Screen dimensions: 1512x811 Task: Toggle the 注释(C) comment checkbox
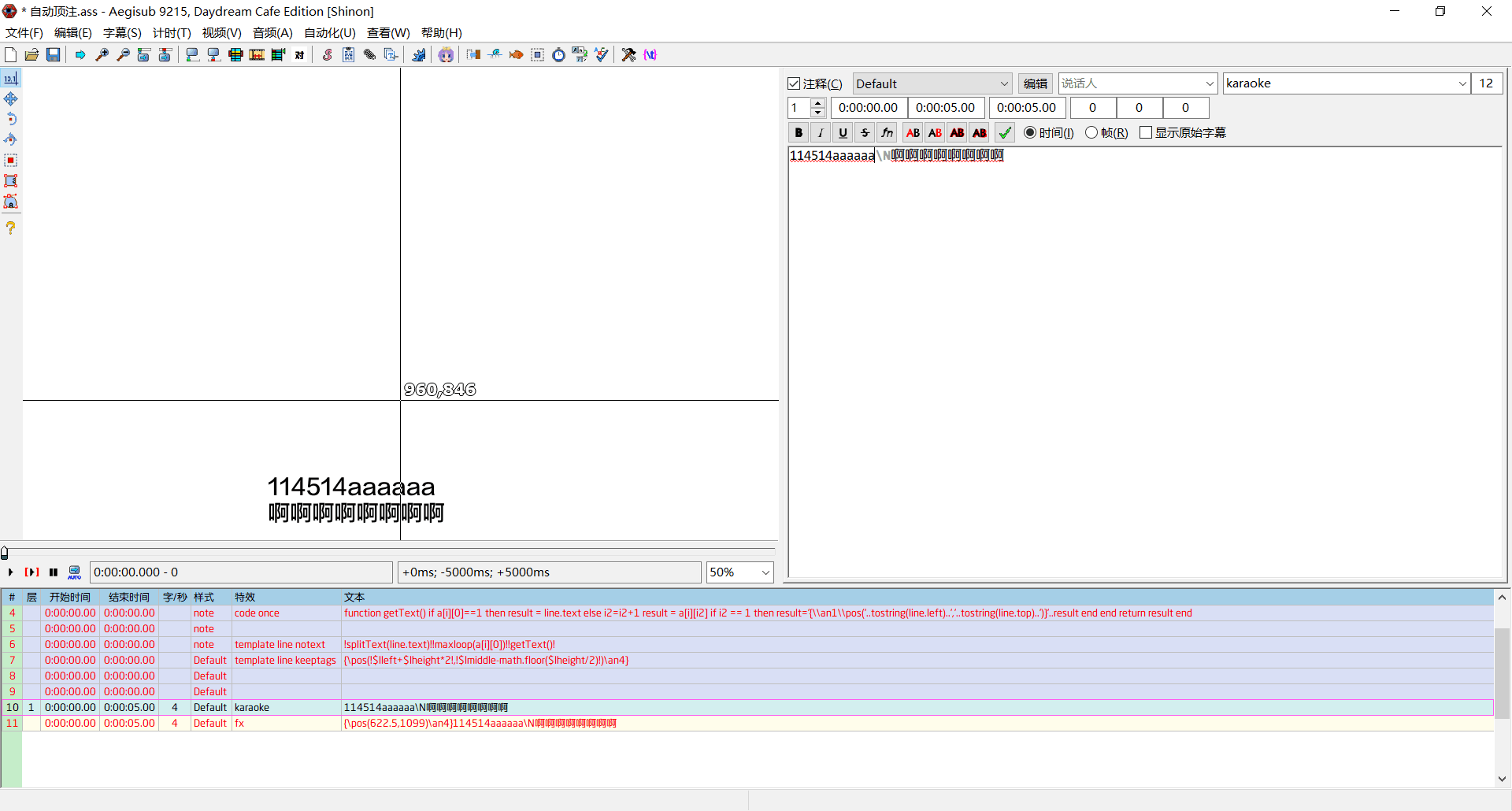pyautogui.click(x=794, y=83)
